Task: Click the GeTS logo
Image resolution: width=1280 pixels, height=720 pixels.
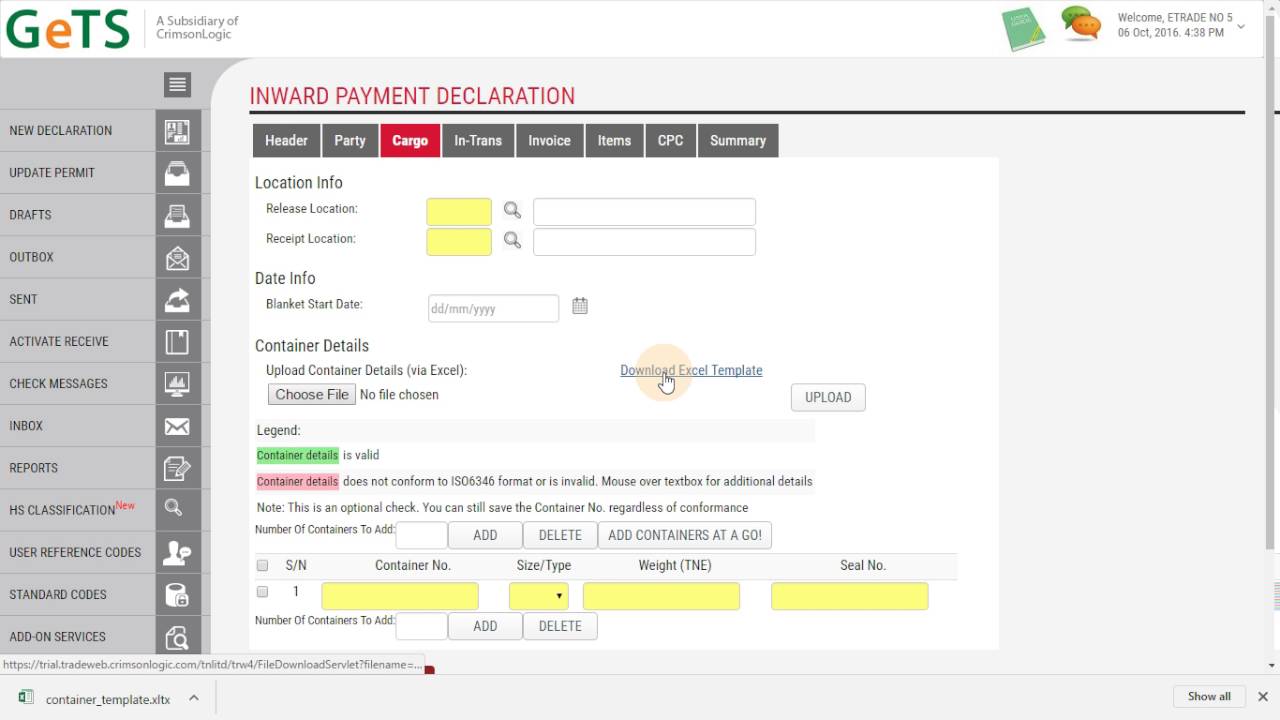Action: (68, 27)
